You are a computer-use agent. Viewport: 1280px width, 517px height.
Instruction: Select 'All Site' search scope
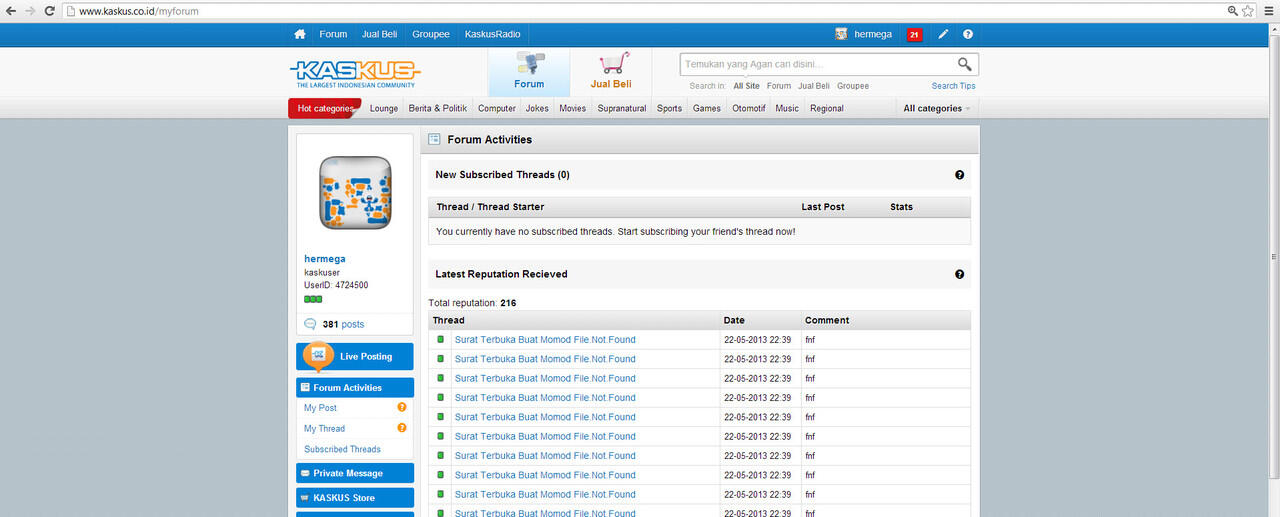point(746,86)
